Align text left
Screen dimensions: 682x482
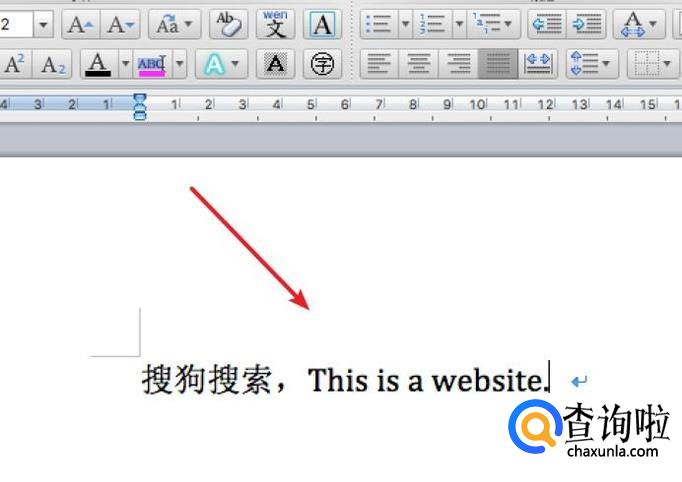379,64
